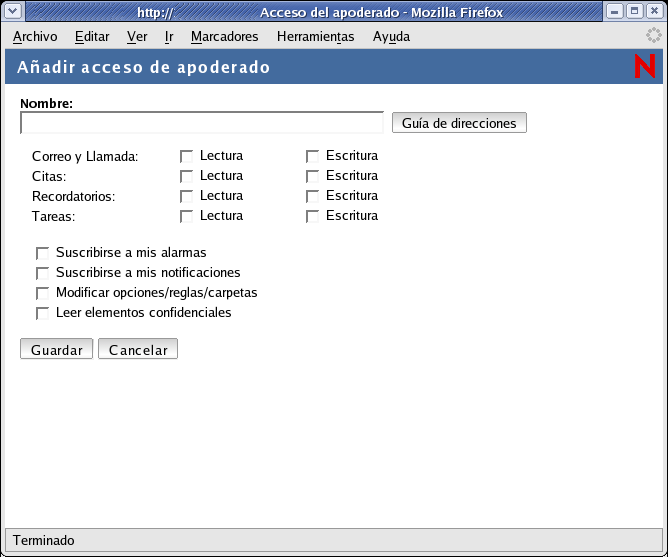Click the Nombre text field
Viewport: 668px width, 557px height.
(202, 123)
